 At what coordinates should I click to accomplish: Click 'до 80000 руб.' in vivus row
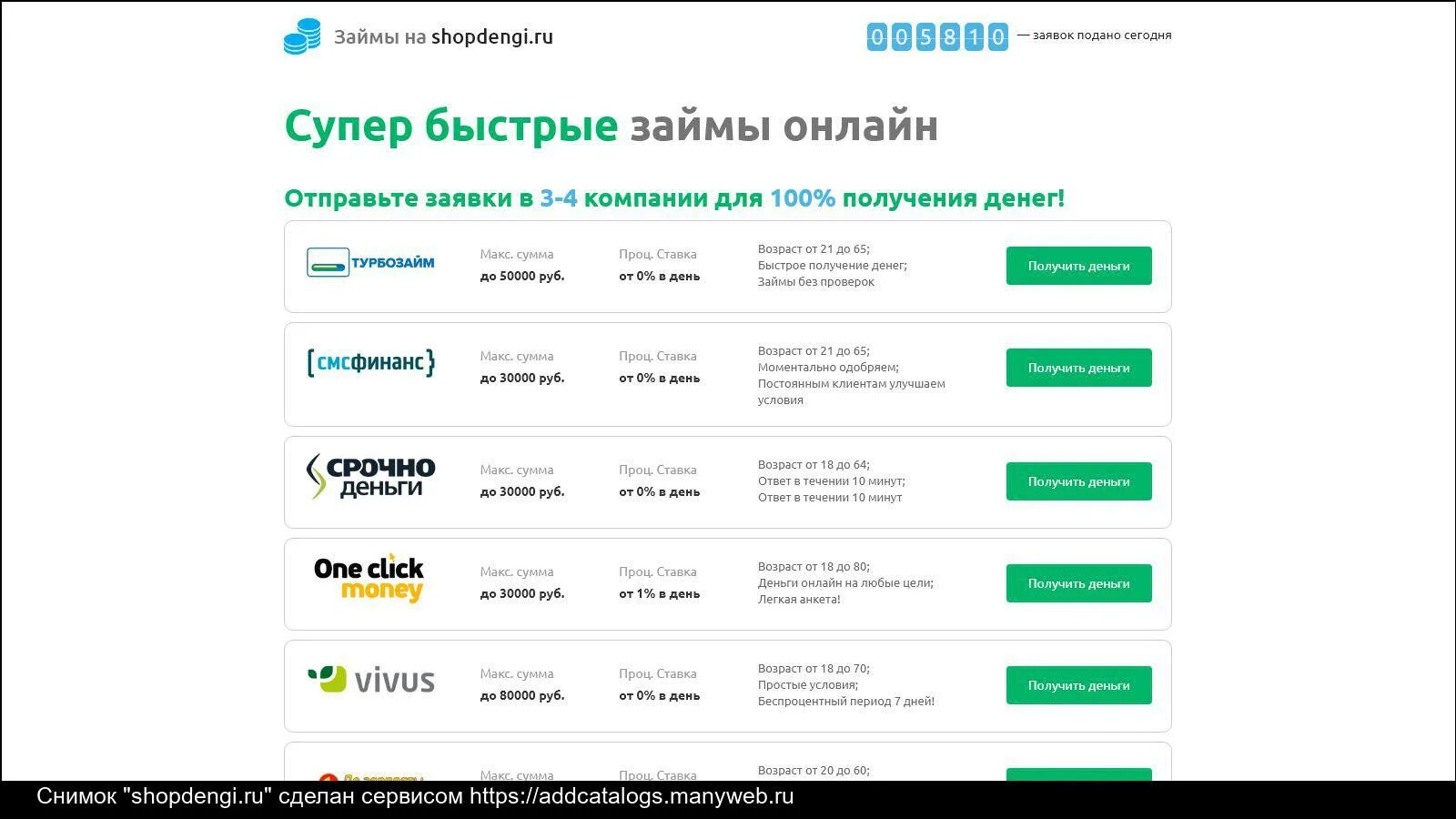(522, 695)
